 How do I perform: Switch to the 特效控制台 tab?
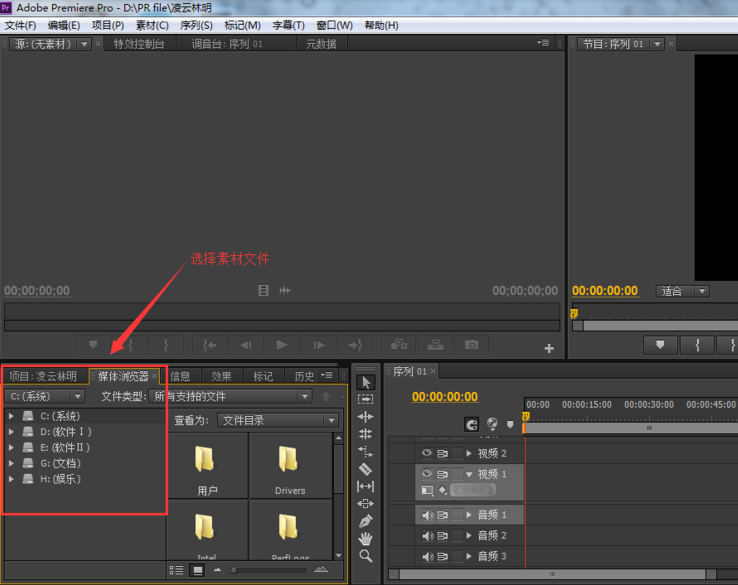click(x=139, y=44)
